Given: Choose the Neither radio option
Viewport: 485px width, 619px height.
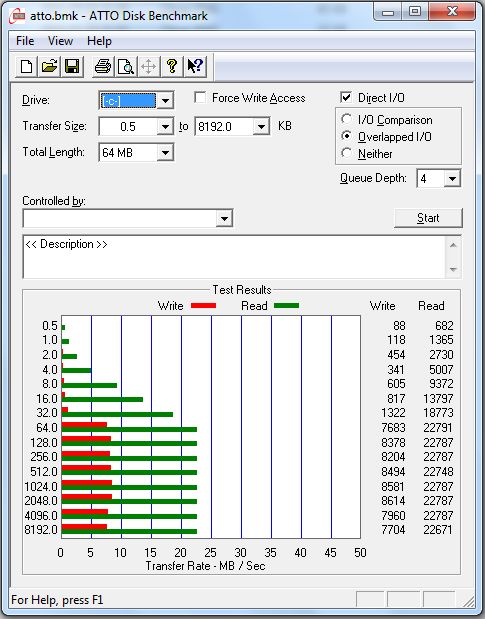Looking at the screenshot, I should click(346, 153).
